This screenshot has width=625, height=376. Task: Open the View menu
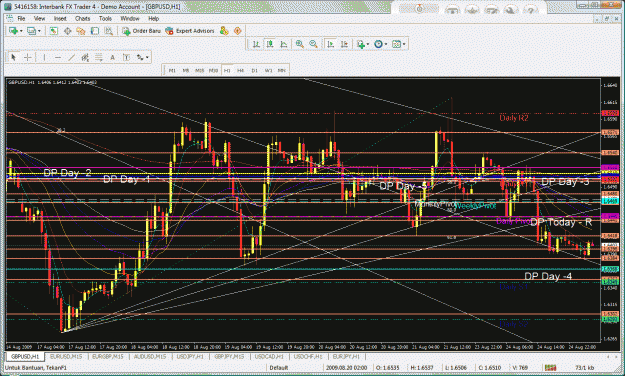(x=39, y=18)
